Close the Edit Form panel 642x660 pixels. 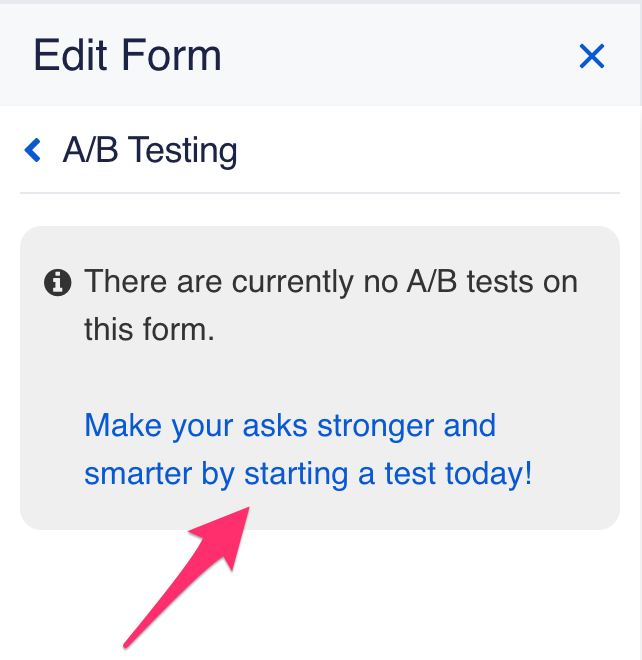coord(592,57)
